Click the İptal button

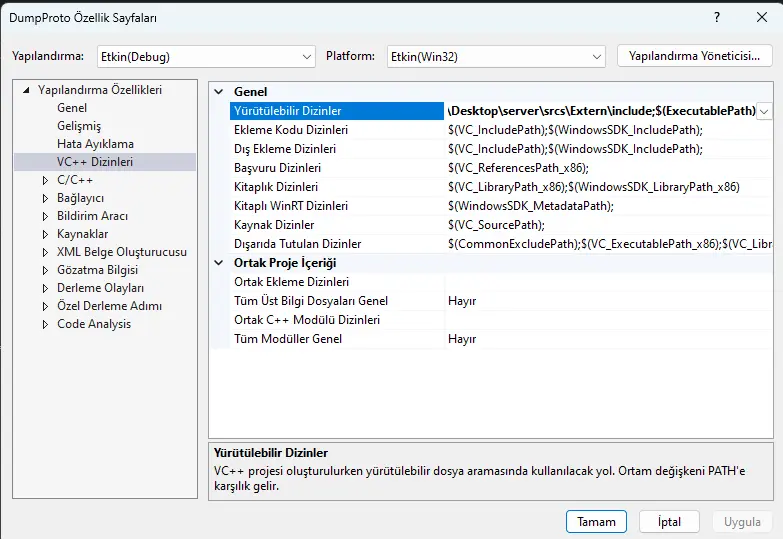669,522
